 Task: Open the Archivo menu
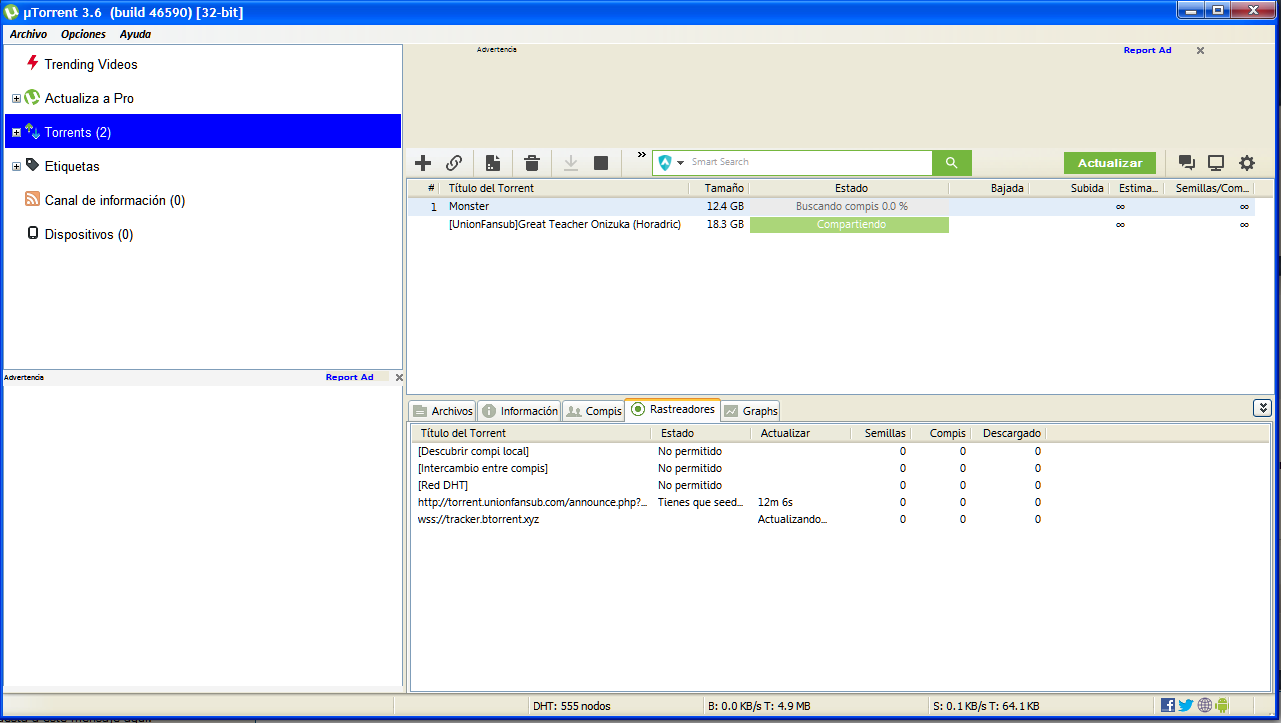click(x=28, y=34)
